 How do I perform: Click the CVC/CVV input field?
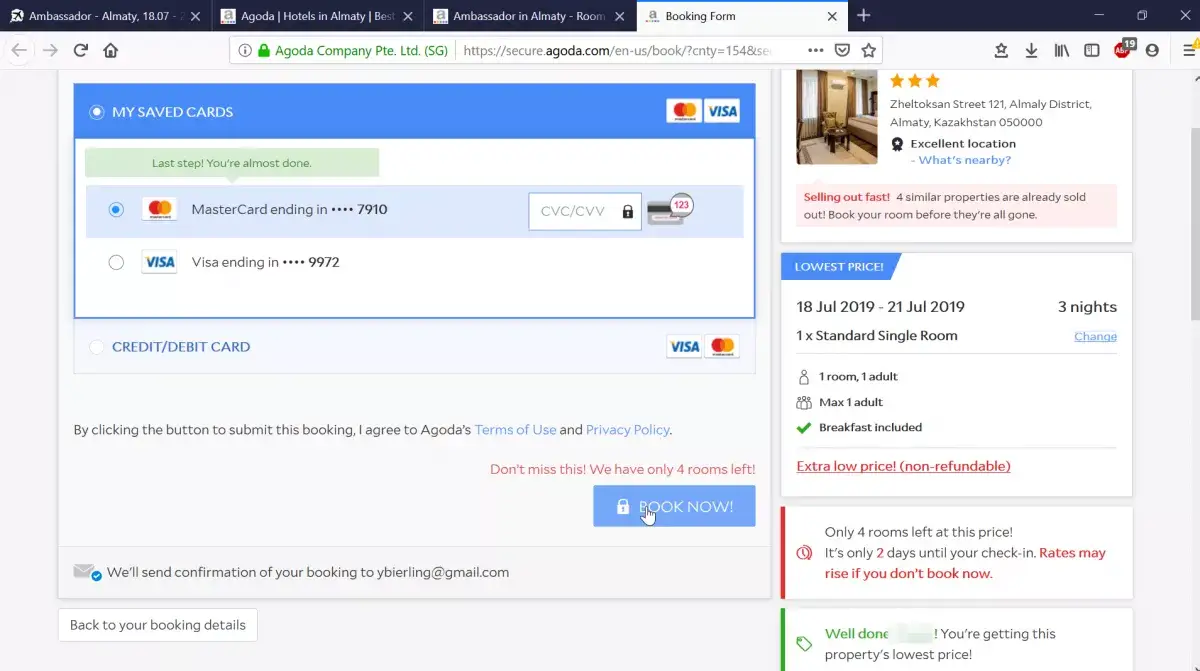click(585, 211)
